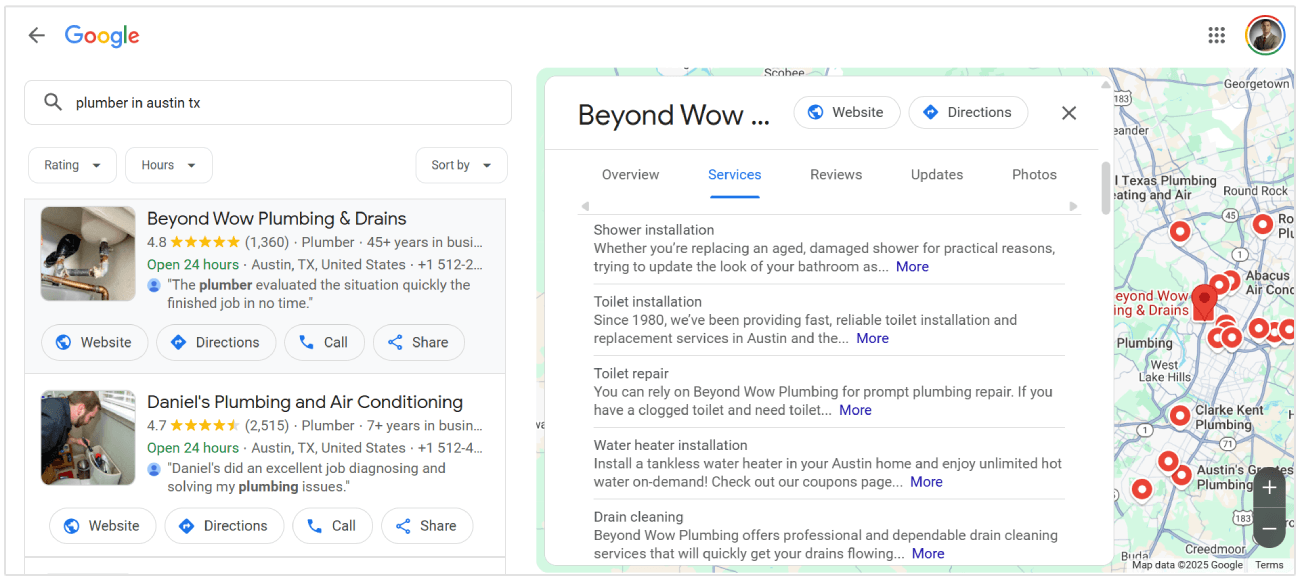Click the details panel vertical scrollbar
Viewport: 1300px width, 582px height.
click(1106, 188)
